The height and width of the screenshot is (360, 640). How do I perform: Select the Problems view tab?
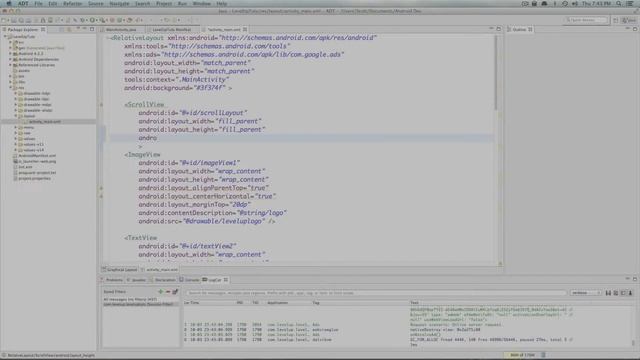pyautogui.click(x=114, y=280)
